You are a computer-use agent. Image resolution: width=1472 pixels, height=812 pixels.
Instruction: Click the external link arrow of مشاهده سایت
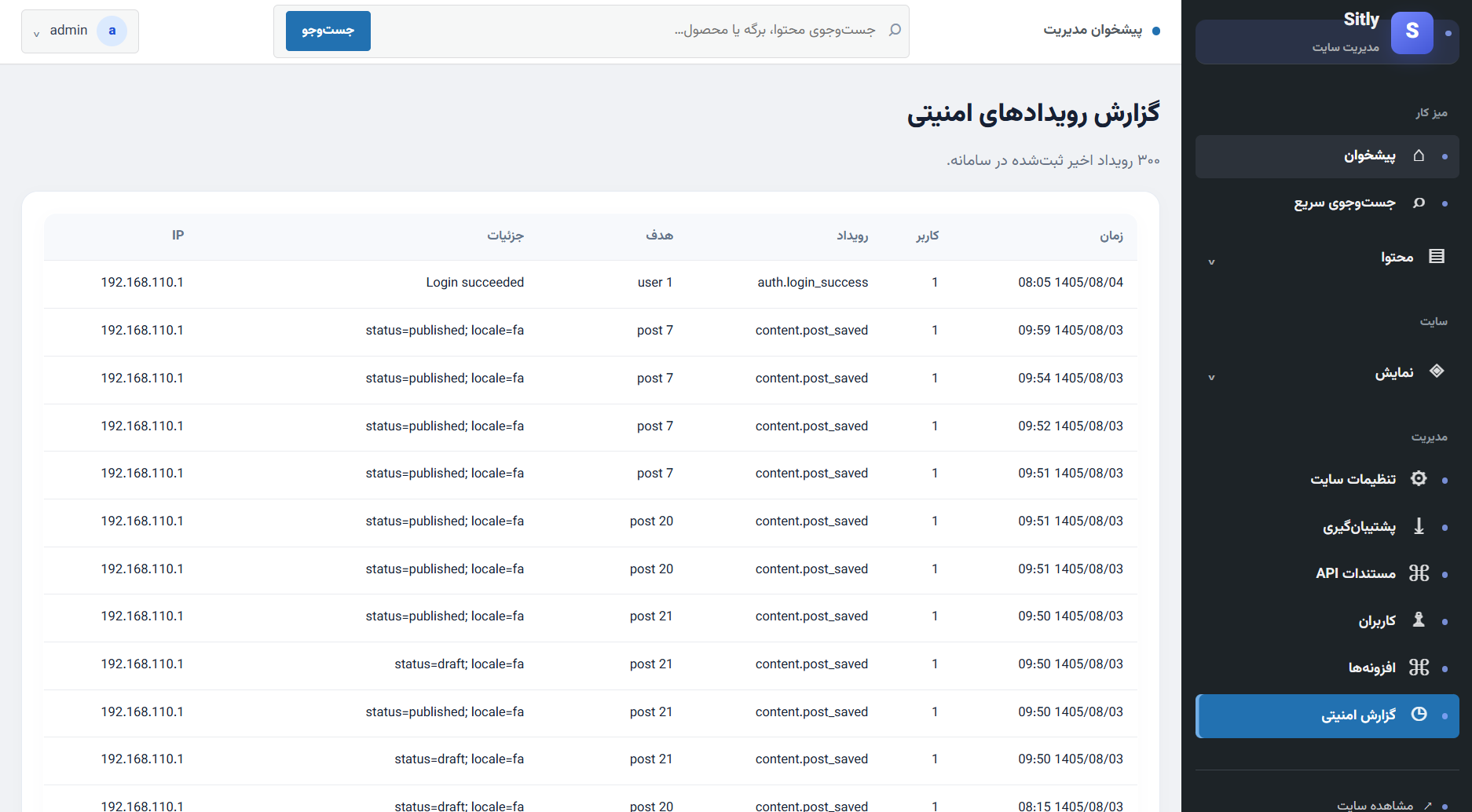click(x=1427, y=805)
